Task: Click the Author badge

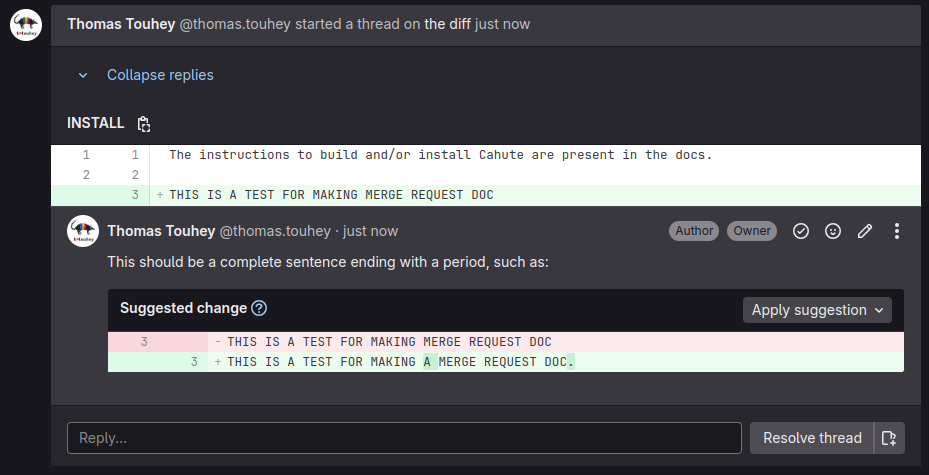Action: point(694,231)
